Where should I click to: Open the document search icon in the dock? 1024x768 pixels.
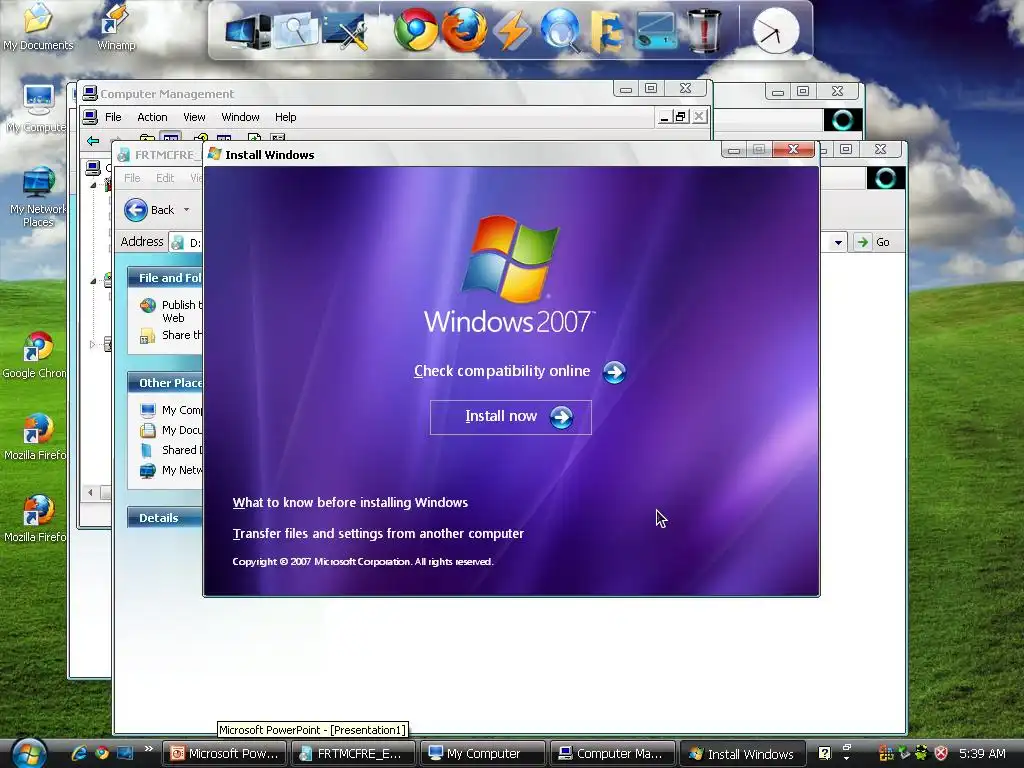(295, 31)
